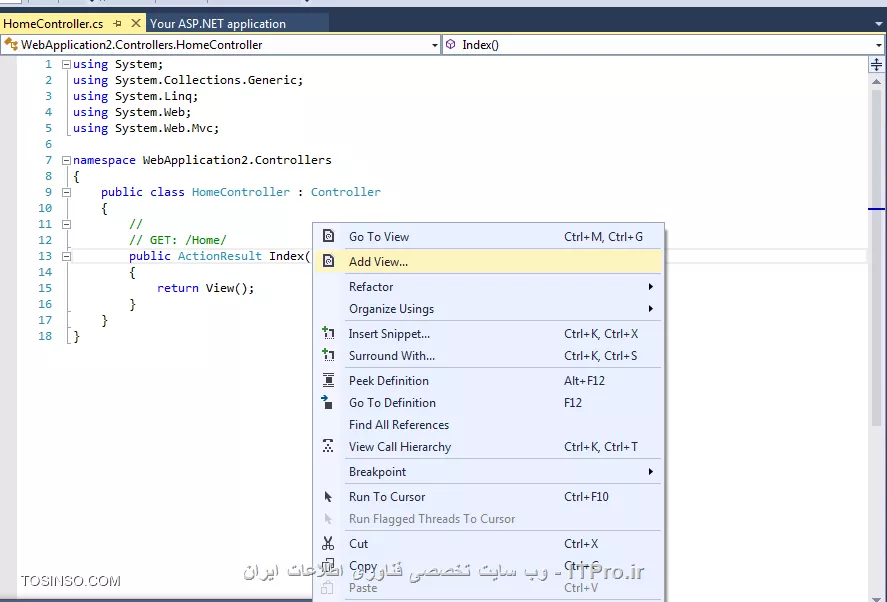Image resolution: width=887 pixels, height=602 pixels.
Task: Select Peek Definition entry
Action: (488, 380)
